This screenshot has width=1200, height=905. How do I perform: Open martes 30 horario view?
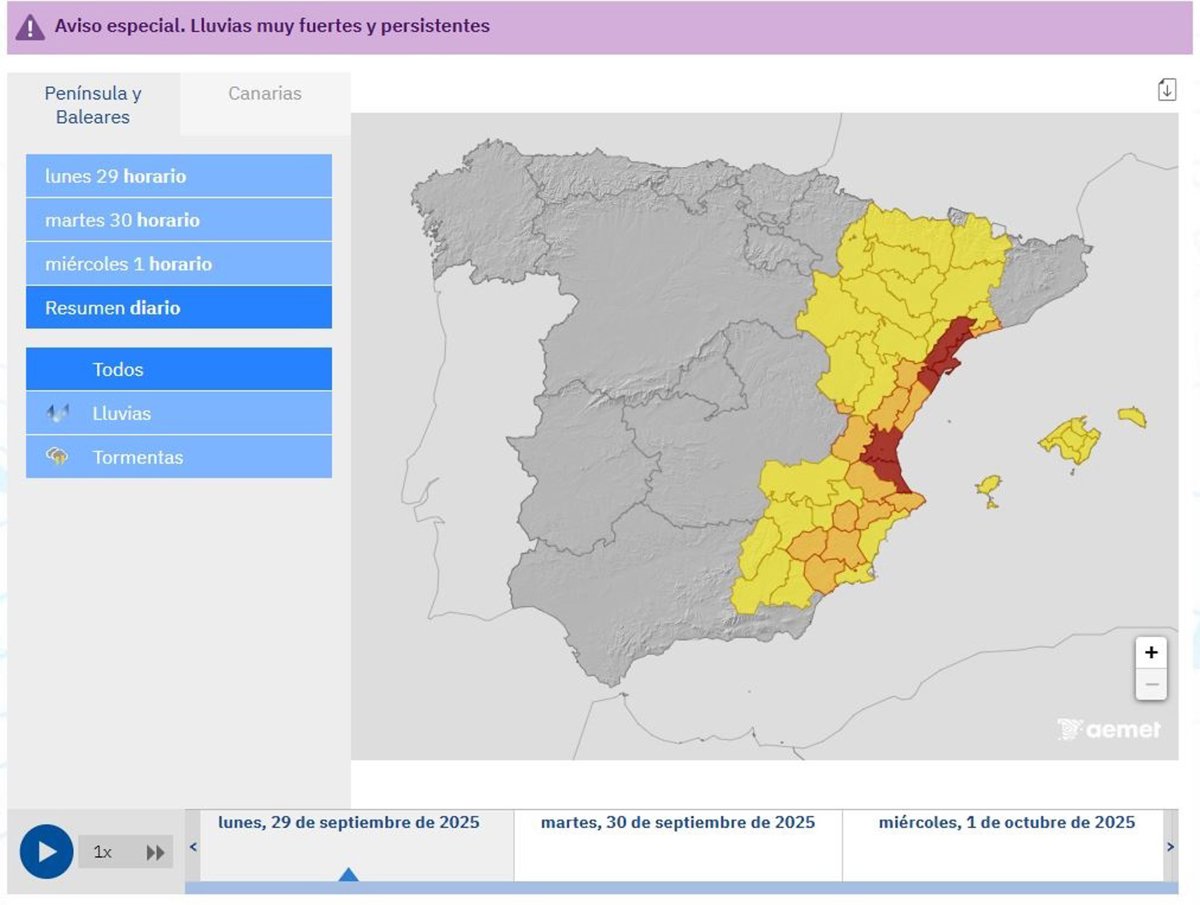[x=179, y=220]
